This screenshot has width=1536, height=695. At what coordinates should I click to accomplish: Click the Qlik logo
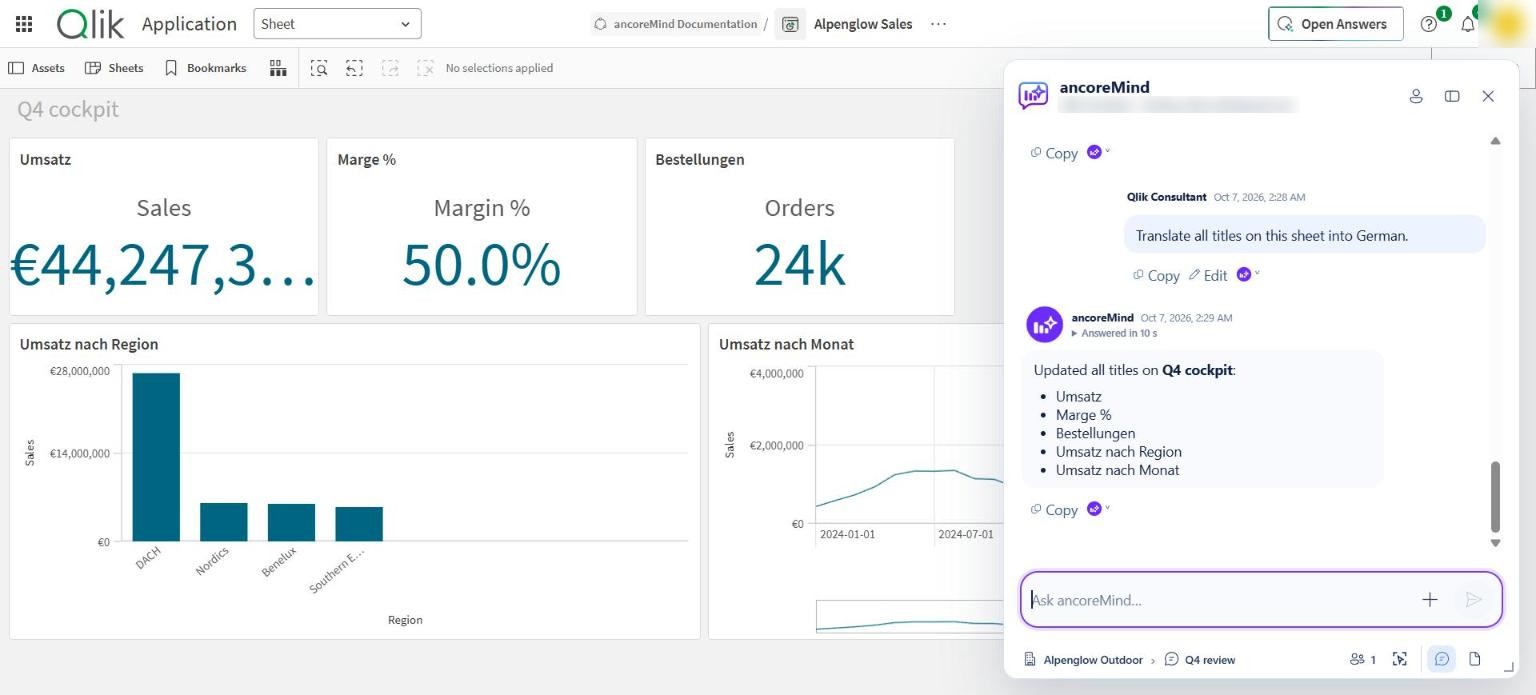tap(90, 24)
